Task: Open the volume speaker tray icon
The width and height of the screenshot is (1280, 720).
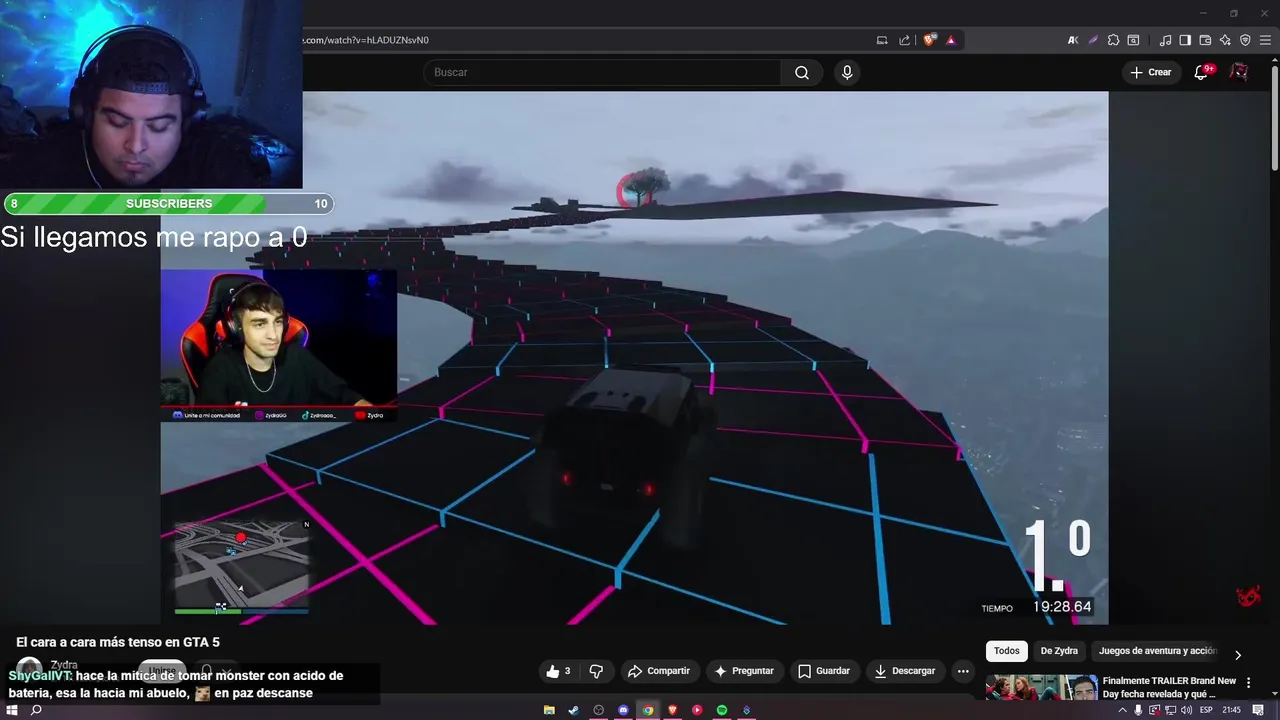Action: [1186, 710]
